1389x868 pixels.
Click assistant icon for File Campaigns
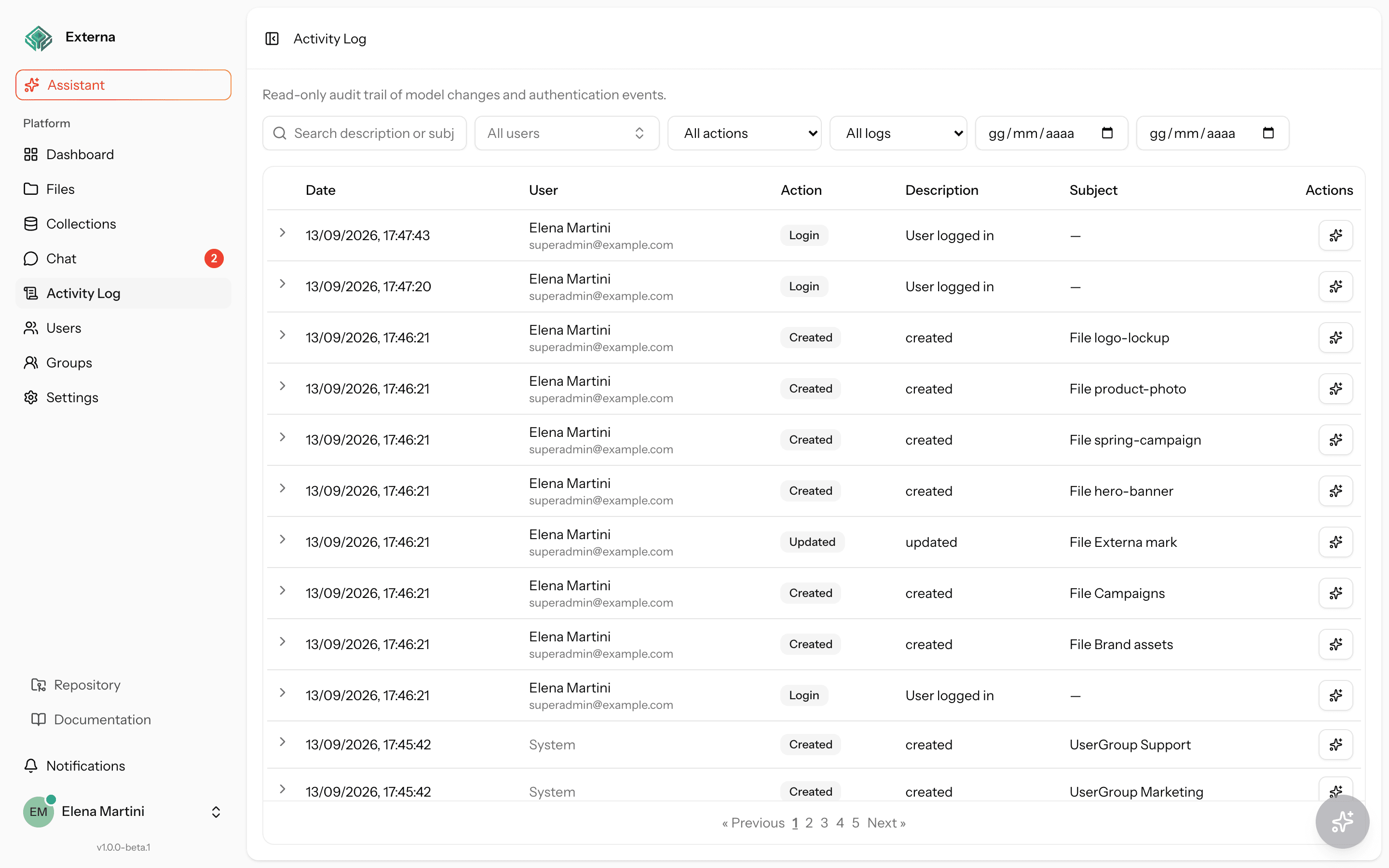[1335, 593]
